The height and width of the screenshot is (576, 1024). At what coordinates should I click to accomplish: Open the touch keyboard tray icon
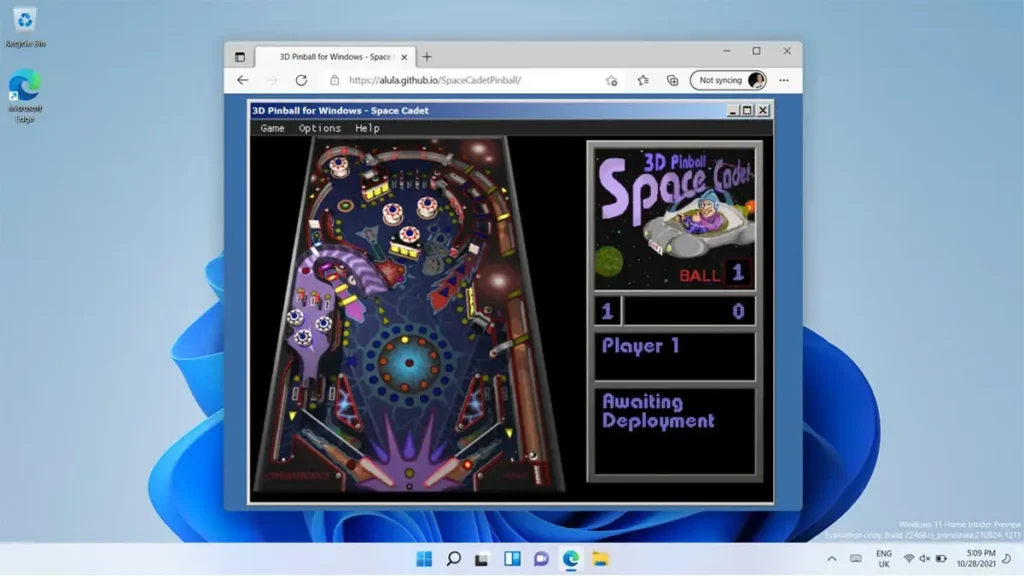856,559
